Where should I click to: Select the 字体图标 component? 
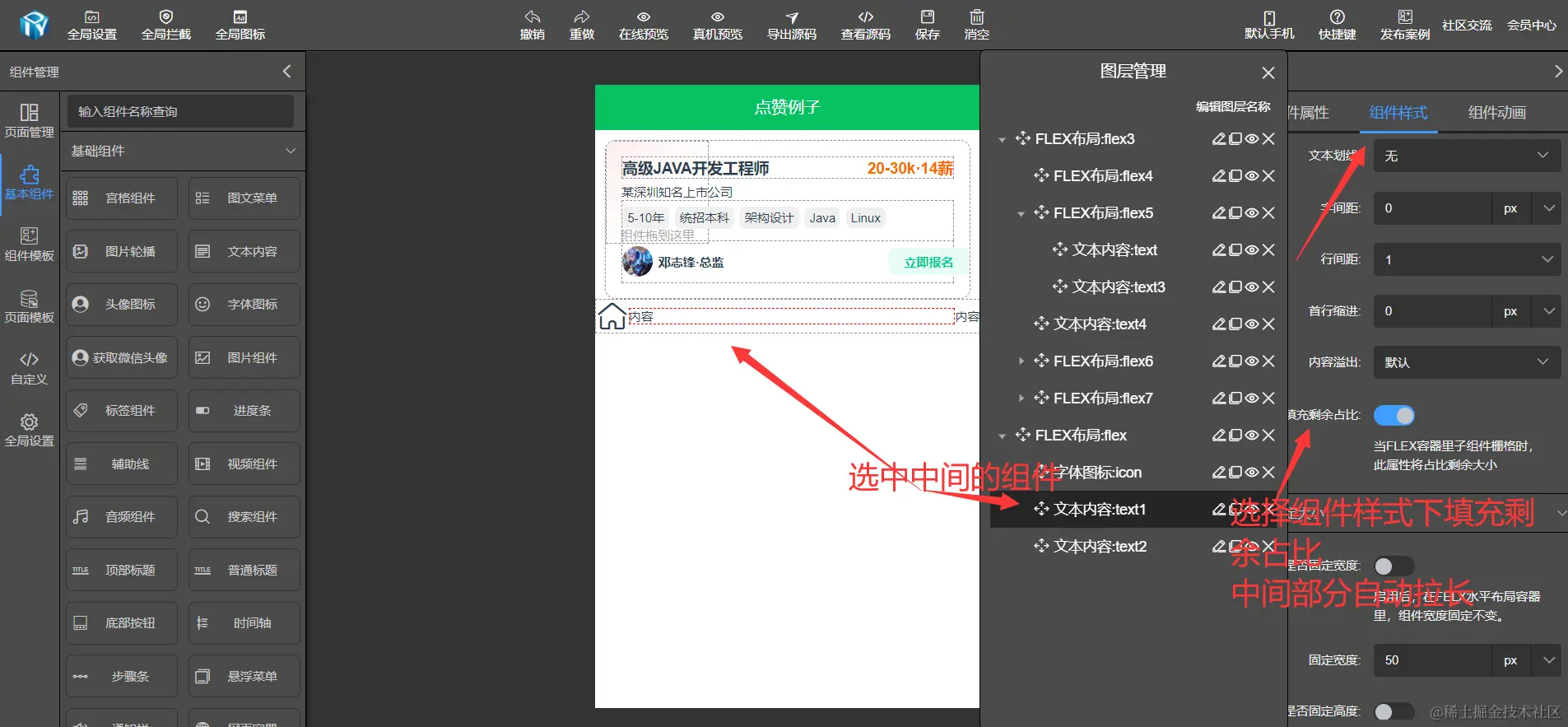click(x=244, y=305)
